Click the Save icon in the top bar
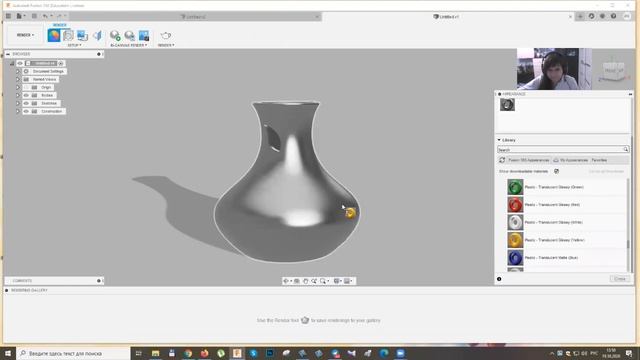 [34, 16]
